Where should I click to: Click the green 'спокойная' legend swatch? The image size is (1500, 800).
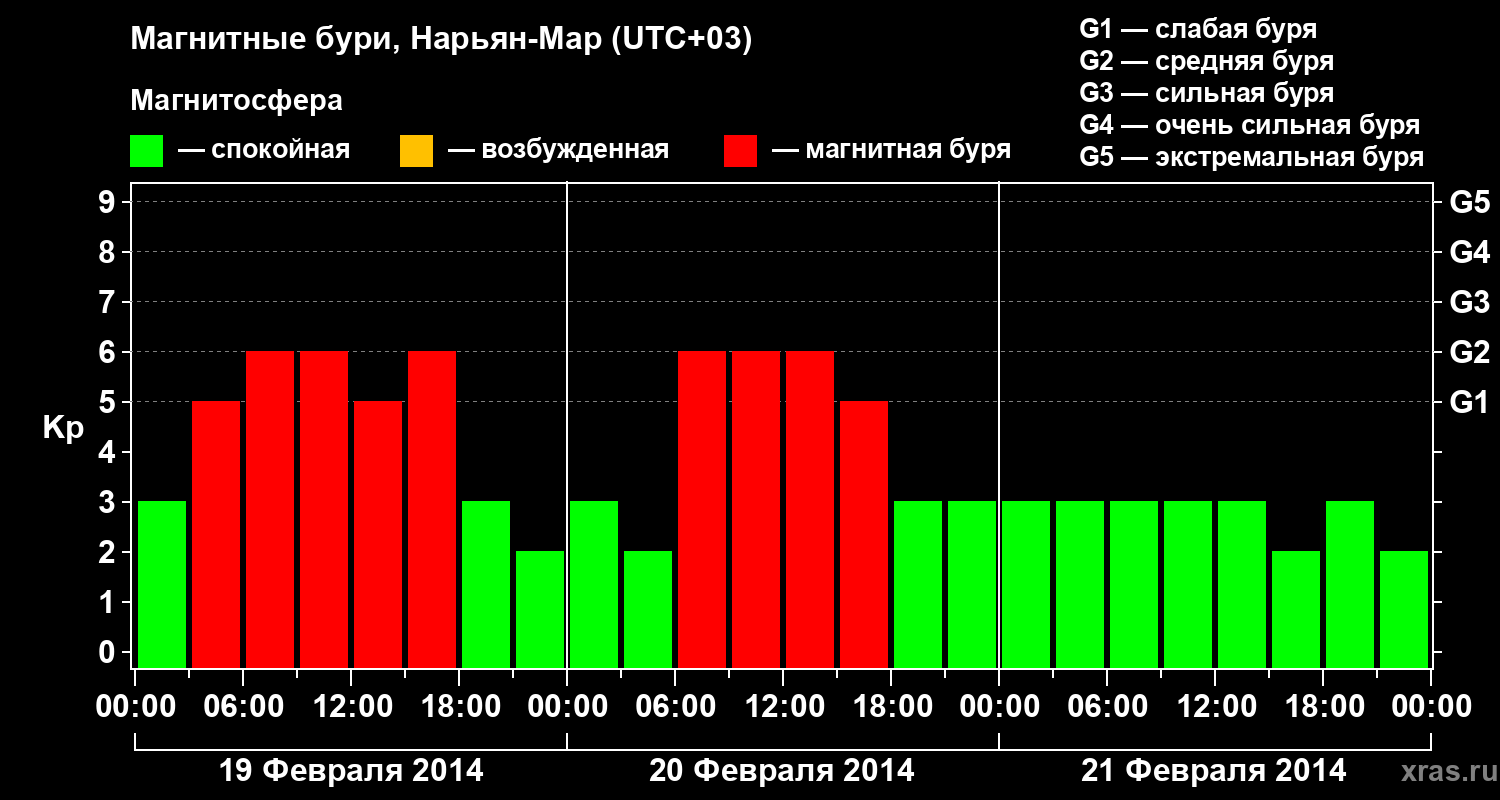[147, 151]
